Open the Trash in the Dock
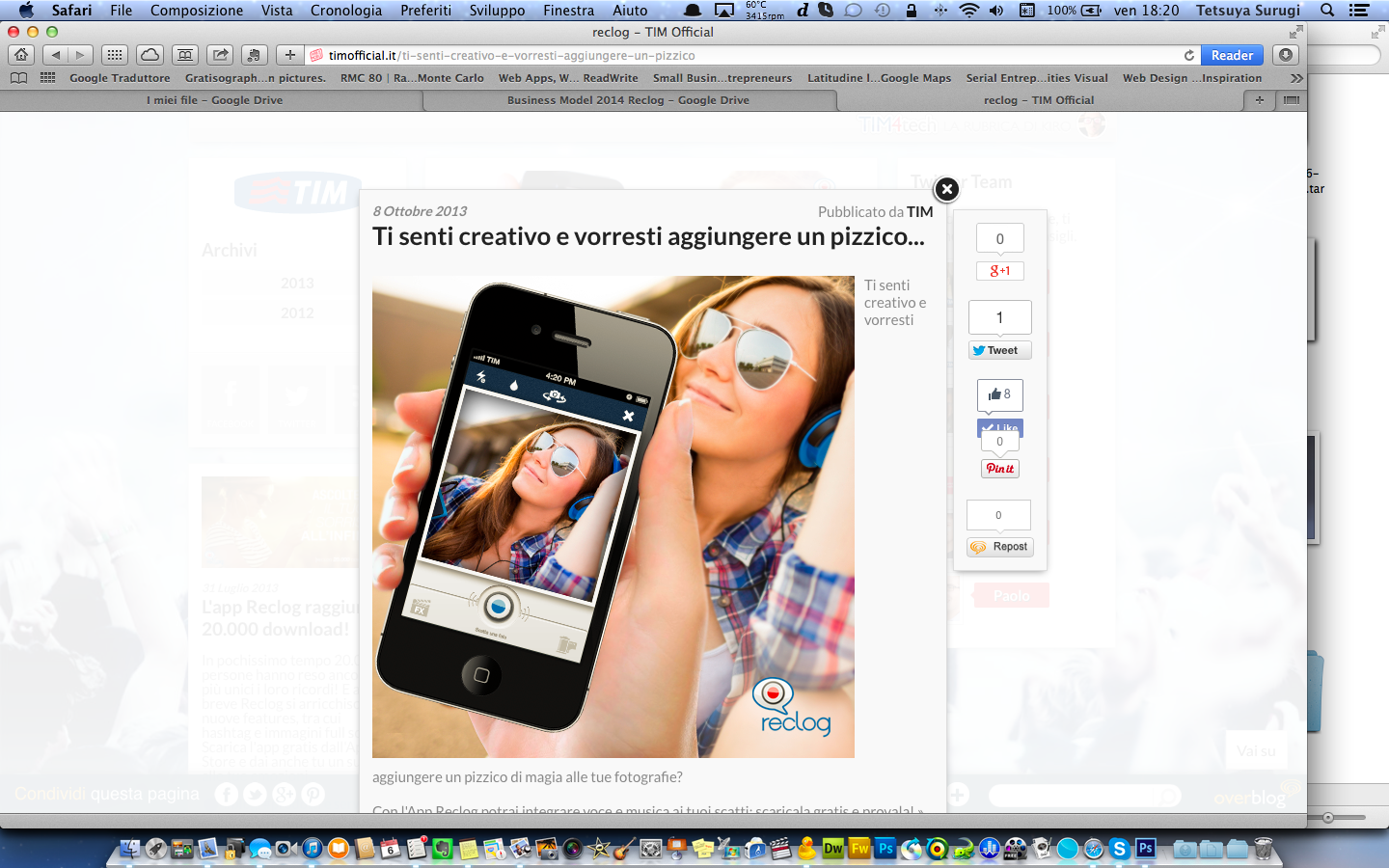The image size is (1389, 868). [x=1263, y=849]
